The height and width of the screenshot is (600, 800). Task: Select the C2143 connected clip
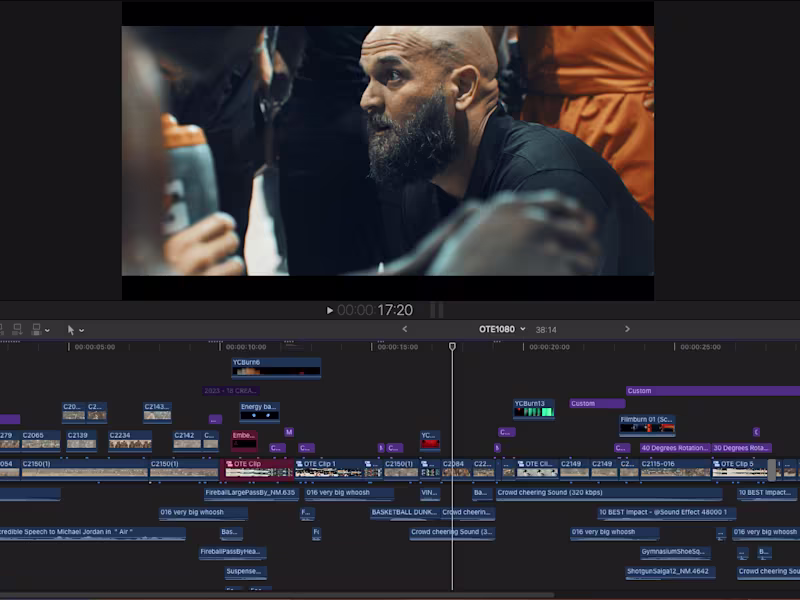point(157,412)
